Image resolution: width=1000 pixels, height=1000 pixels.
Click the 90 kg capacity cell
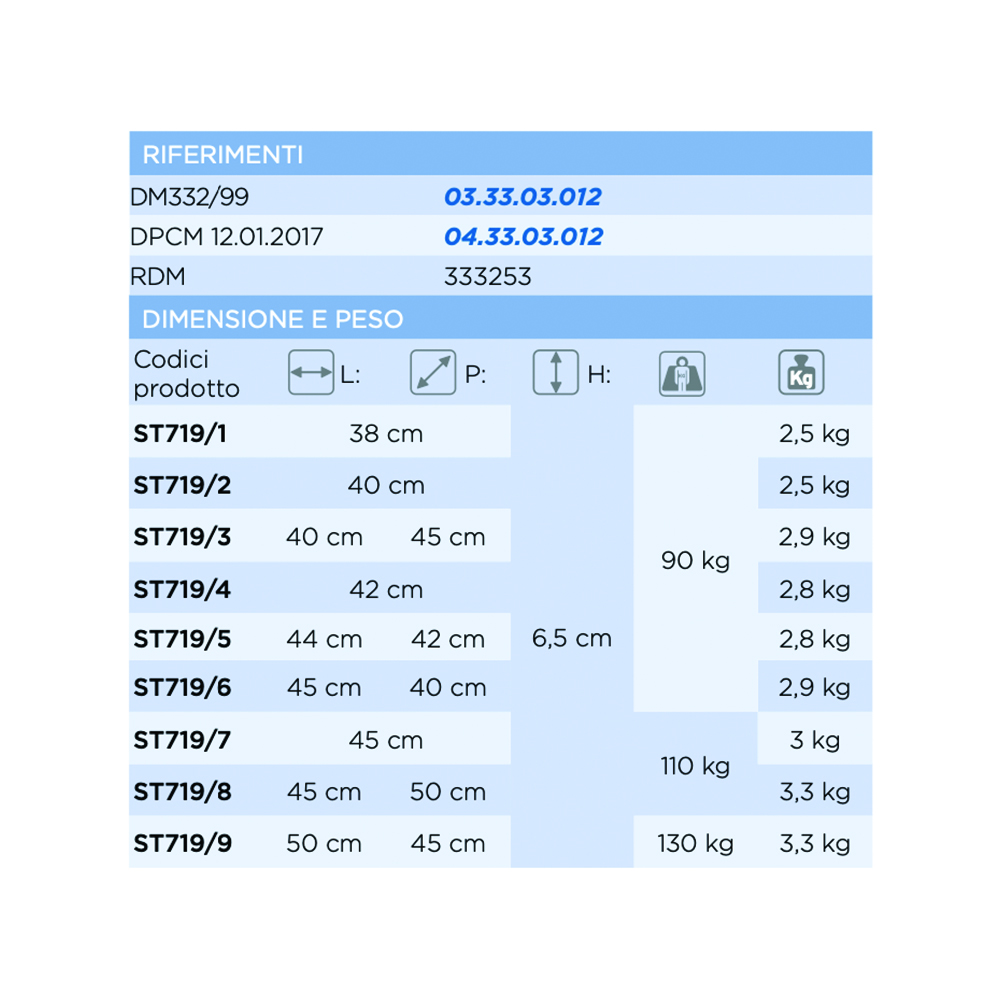click(x=695, y=561)
